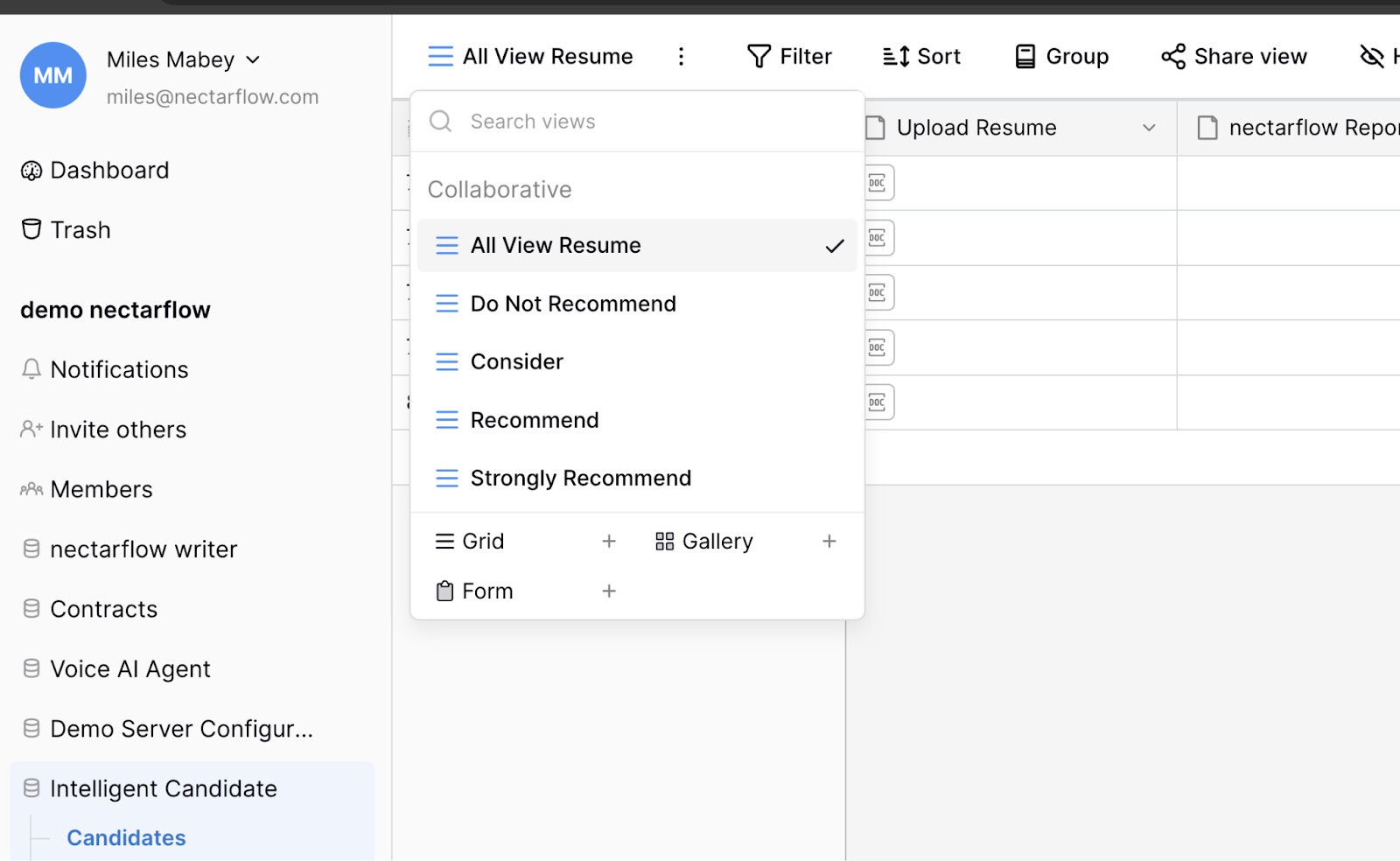Open the Filter funnel icon
This screenshot has width=1400, height=861.
tap(759, 57)
